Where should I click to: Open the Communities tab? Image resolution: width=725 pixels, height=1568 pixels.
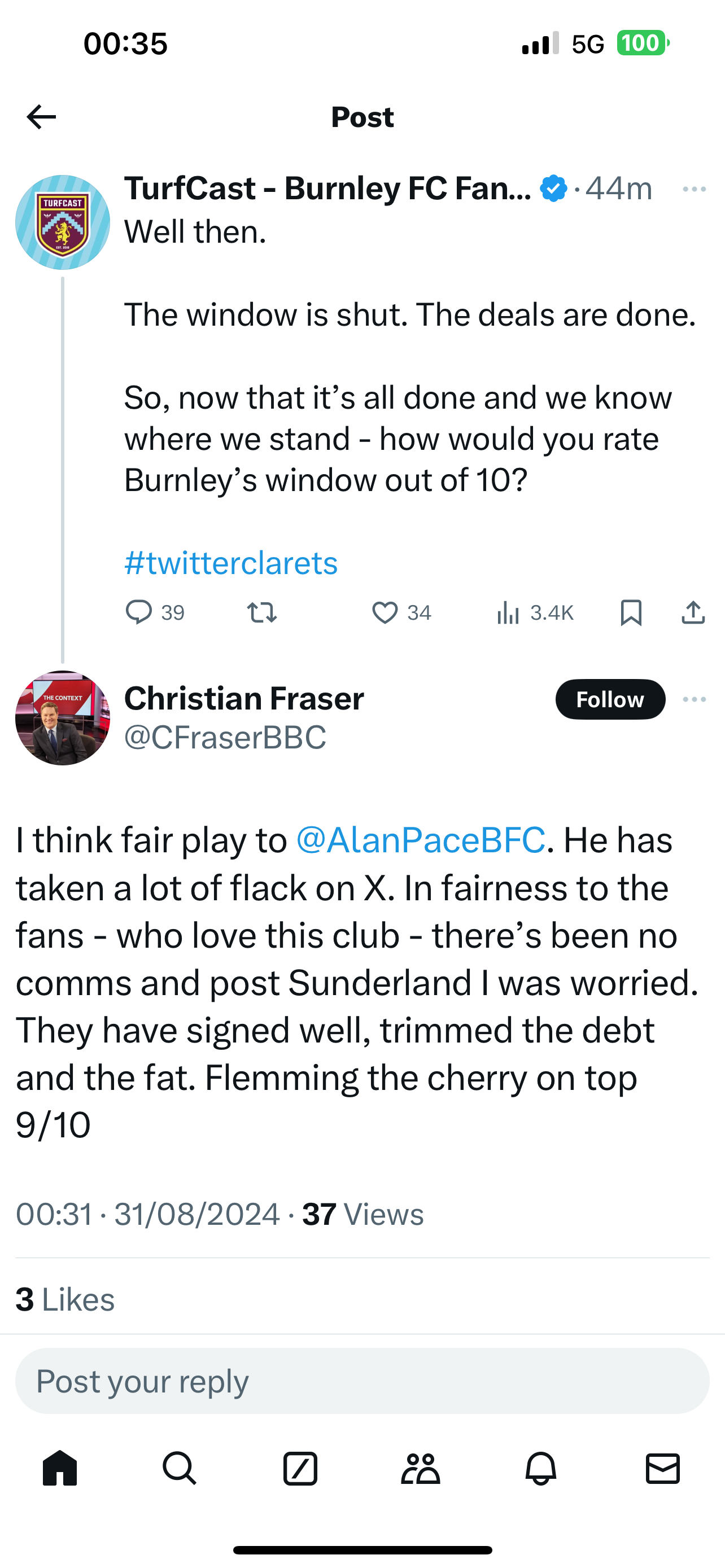[421, 1469]
